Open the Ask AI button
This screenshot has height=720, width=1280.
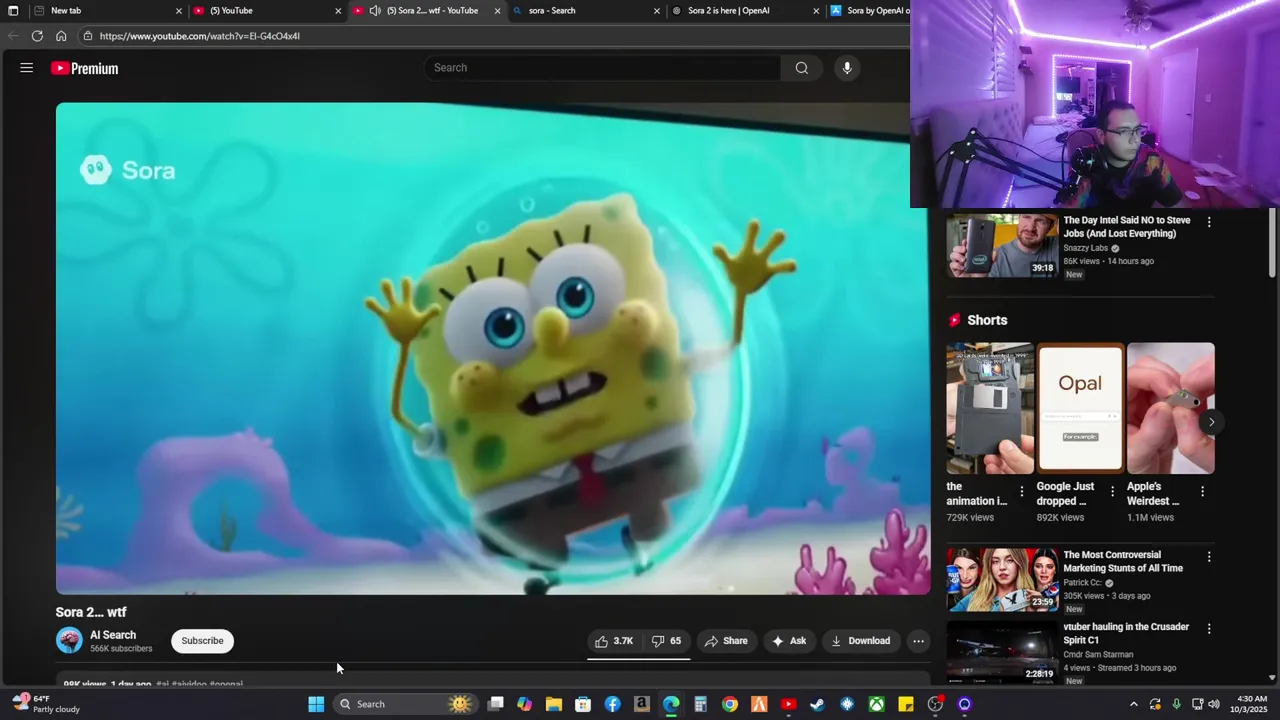(x=789, y=641)
